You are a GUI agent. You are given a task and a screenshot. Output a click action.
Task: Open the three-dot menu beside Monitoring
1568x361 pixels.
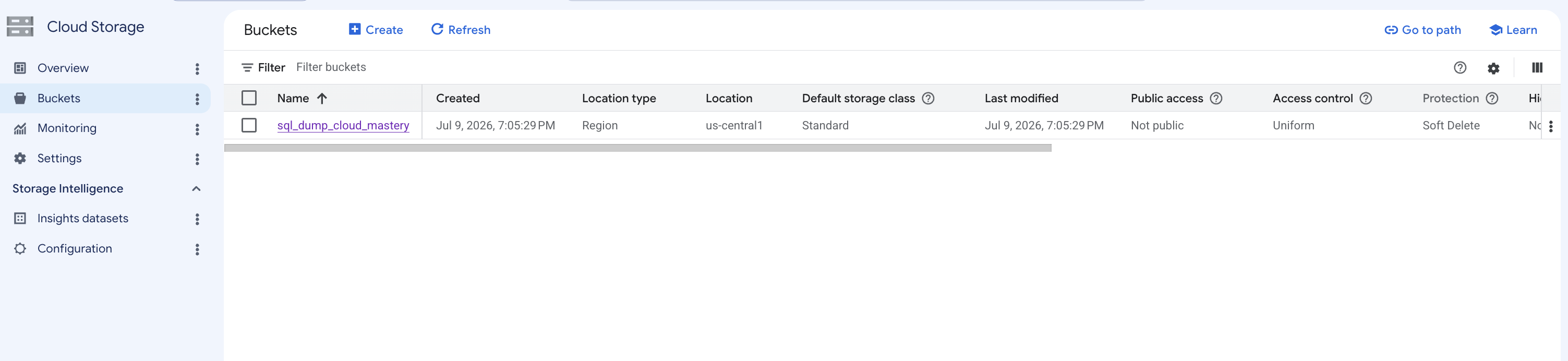tap(197, 129)
